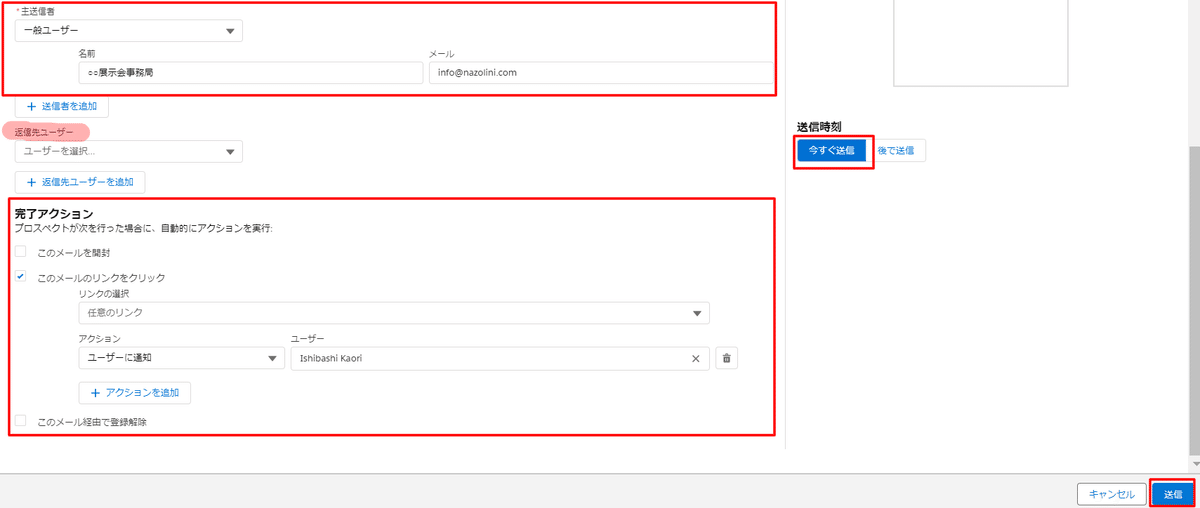Screen dimensions: 1200x508
Task: Open the 返信先ユーザー select dropdown
Action: point(129,151)
